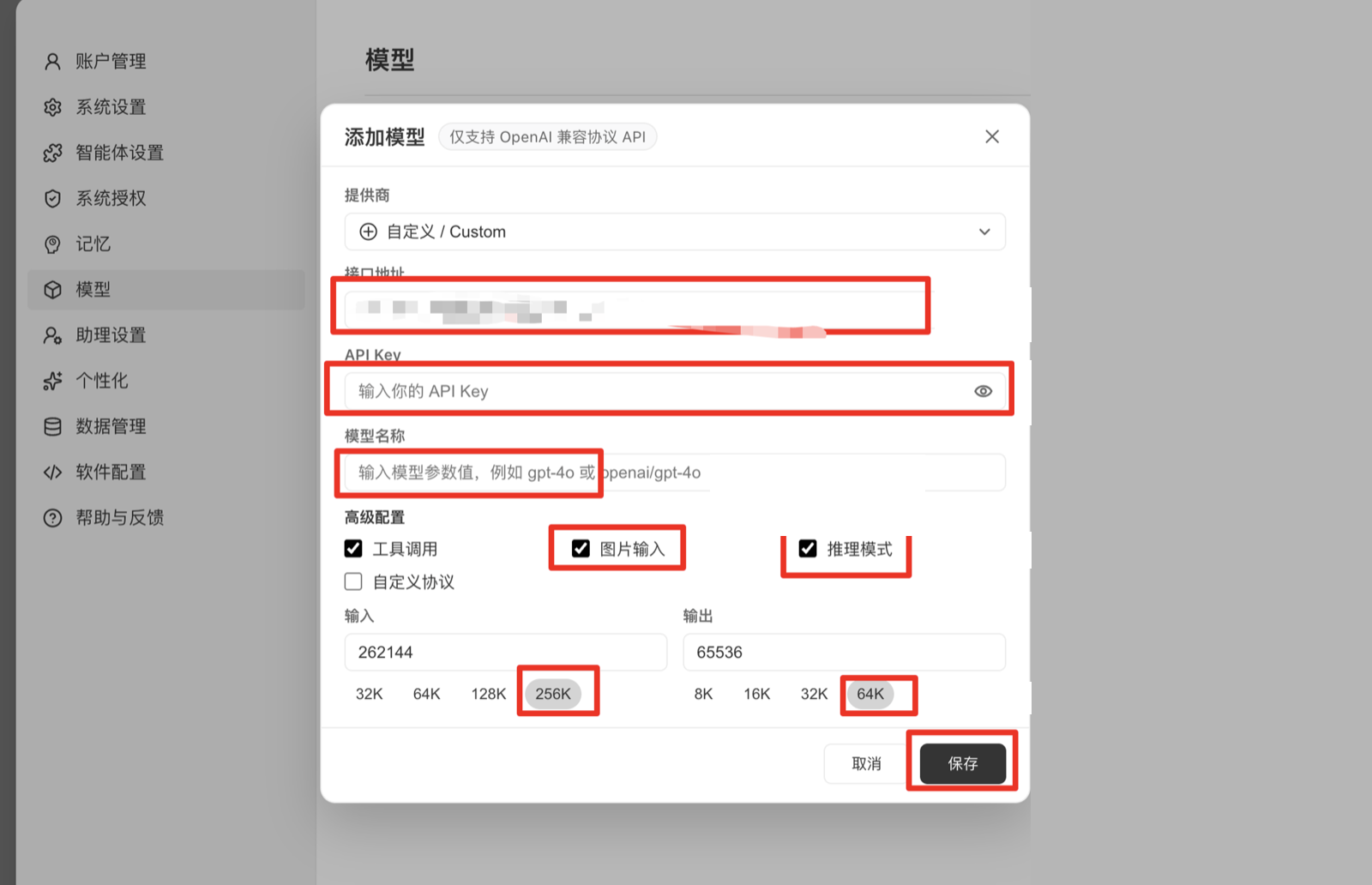Screen dimensions: 1372x885
Task: Click the 仅支持 OpenAI 兼容协议 API badge
Action: pyautogui.click(x=548, y=137)
